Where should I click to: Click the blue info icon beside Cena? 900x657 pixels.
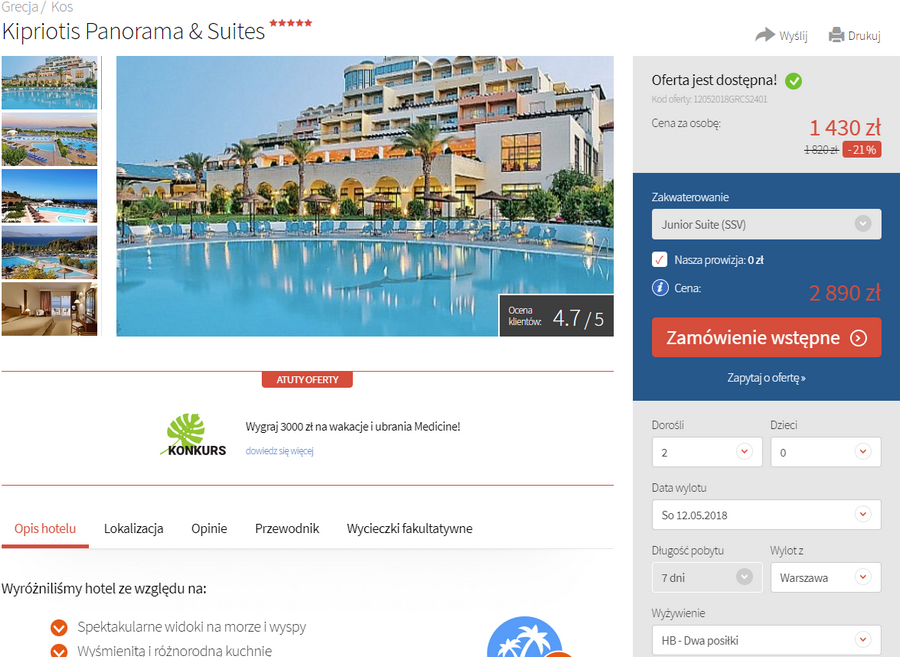[x=660, y=287]
